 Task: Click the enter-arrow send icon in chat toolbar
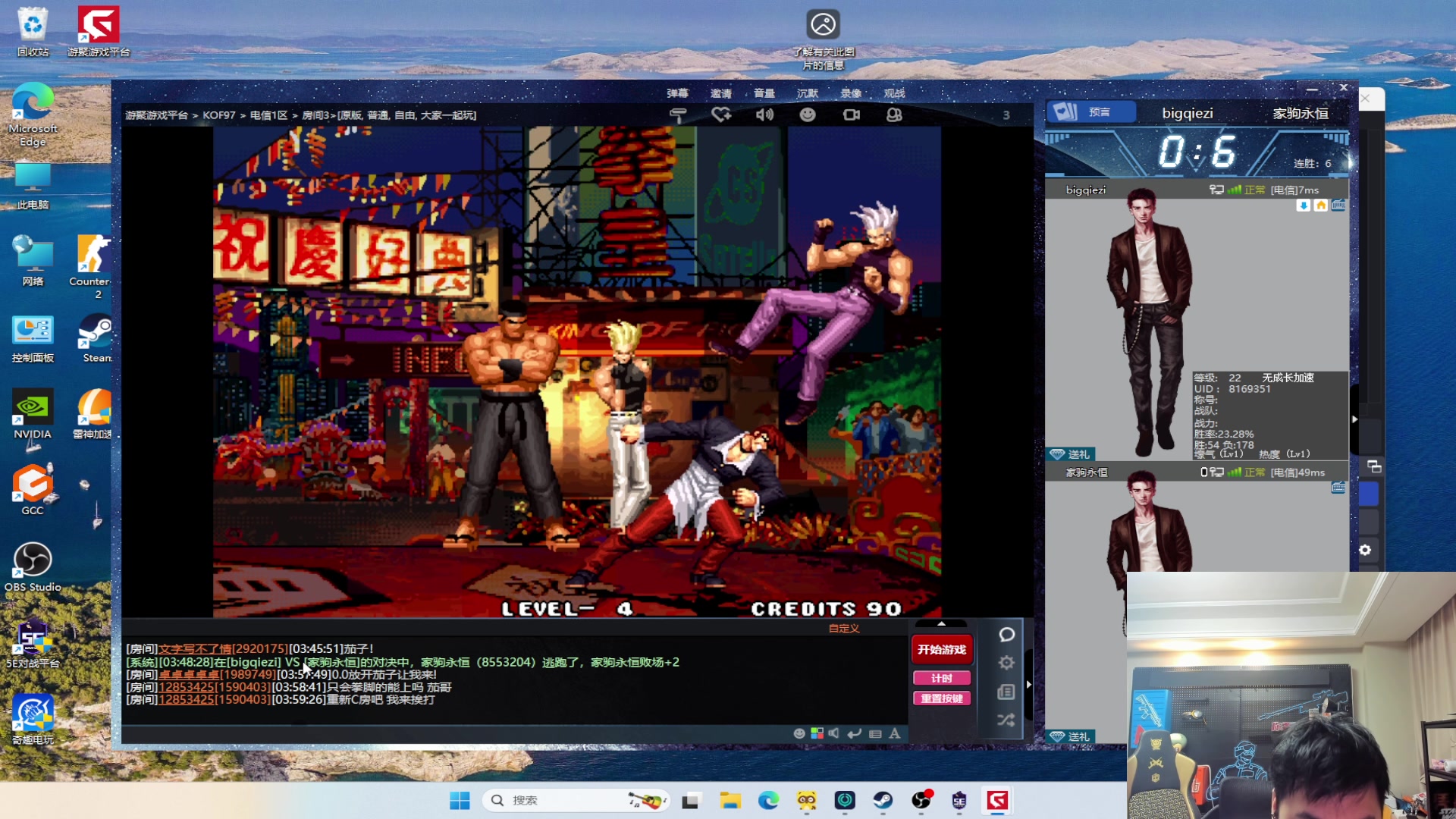854,733
